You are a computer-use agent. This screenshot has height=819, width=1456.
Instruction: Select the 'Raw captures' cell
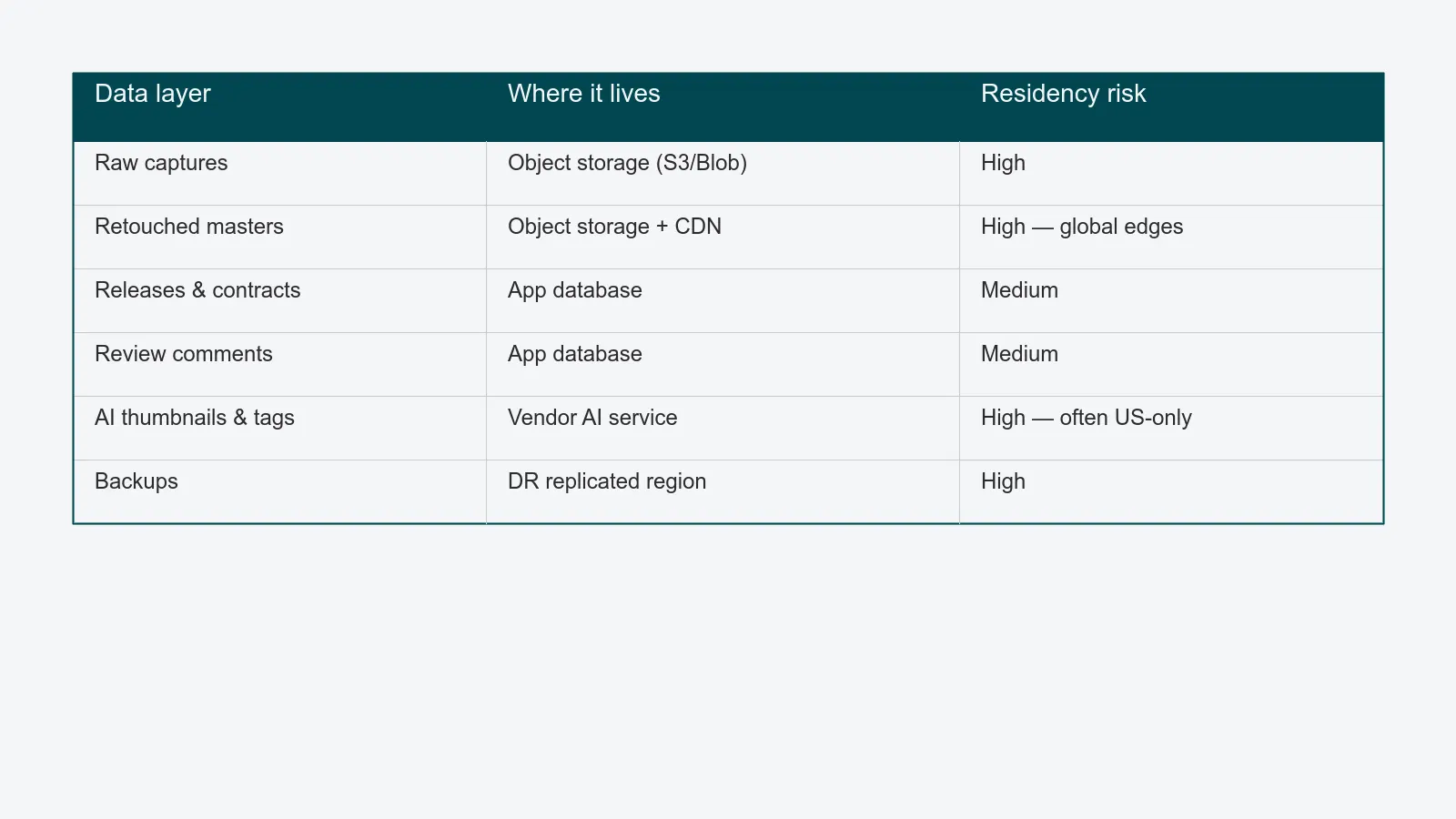[x=279, y=173]
